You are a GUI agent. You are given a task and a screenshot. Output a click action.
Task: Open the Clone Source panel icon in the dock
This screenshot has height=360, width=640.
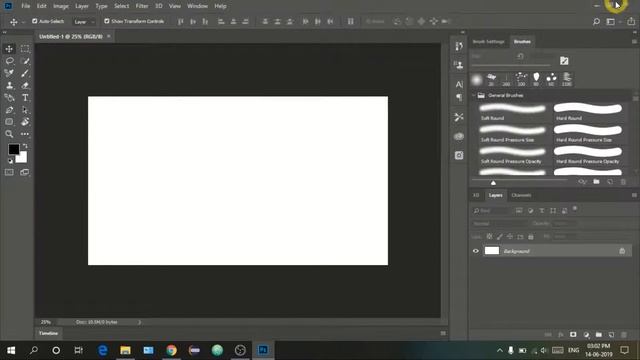(459, 65)
